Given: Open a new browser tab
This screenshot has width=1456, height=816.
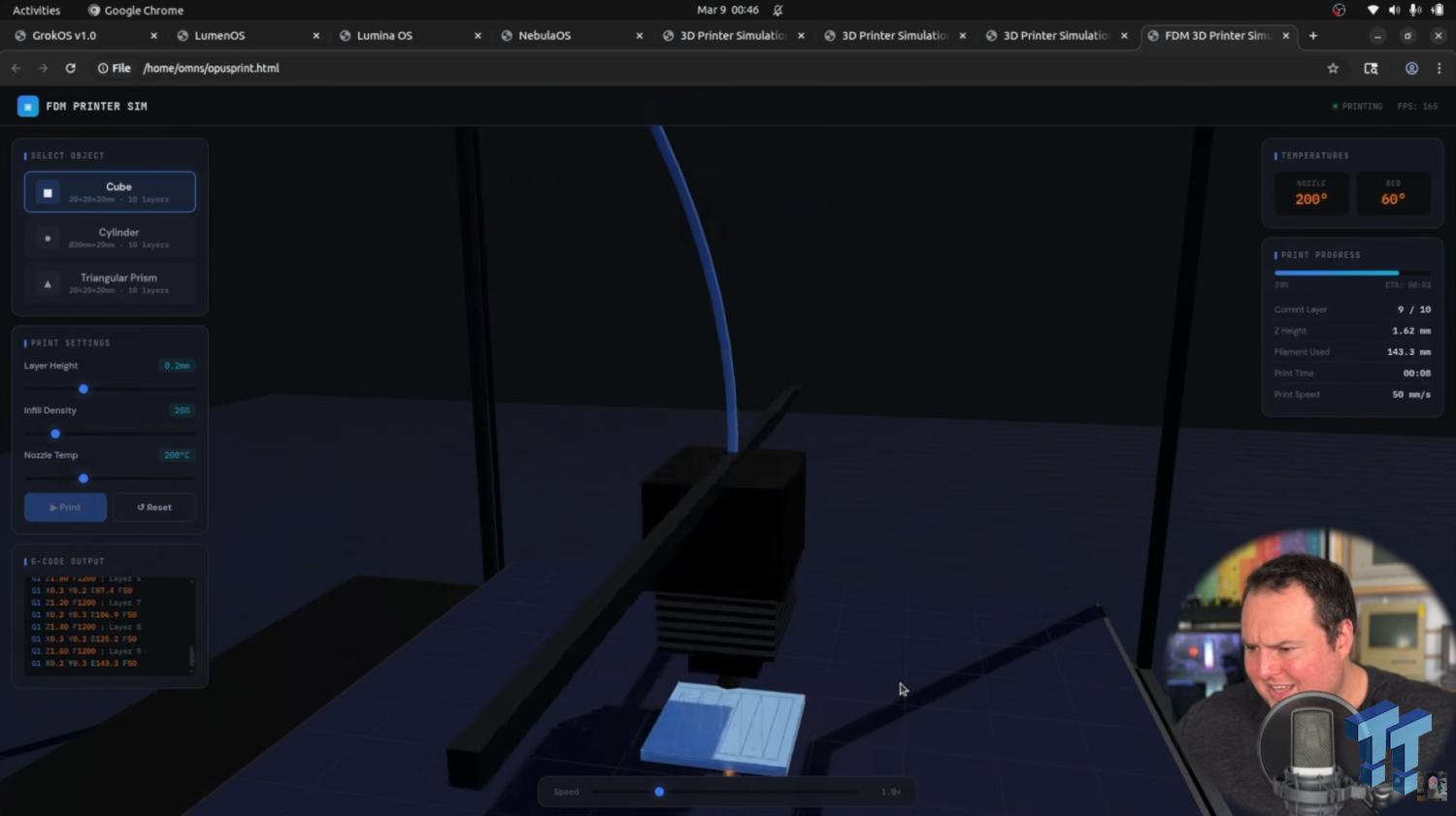Looking at the screenshot, I should (x=1313, y=35).
